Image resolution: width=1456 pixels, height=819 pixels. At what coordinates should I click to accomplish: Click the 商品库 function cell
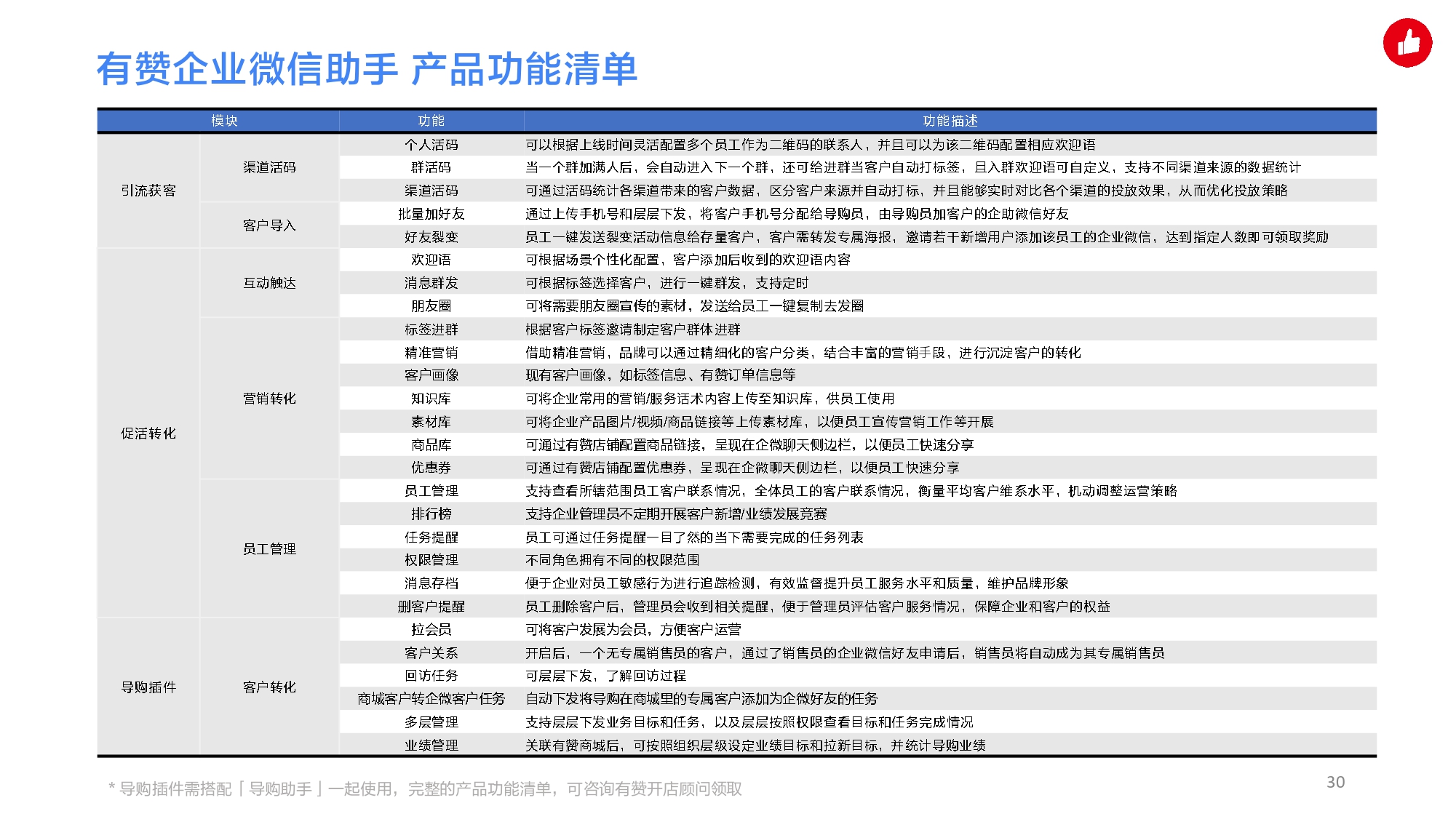point(431,445)
